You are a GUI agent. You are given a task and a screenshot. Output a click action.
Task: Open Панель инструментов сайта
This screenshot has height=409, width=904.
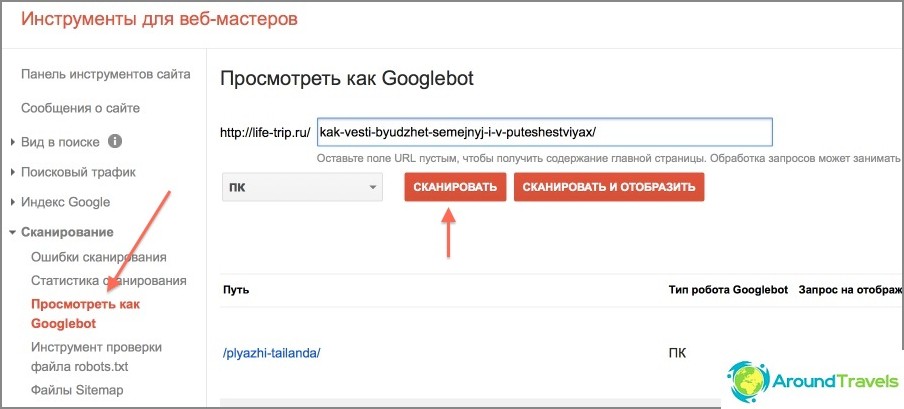point(106,74)
